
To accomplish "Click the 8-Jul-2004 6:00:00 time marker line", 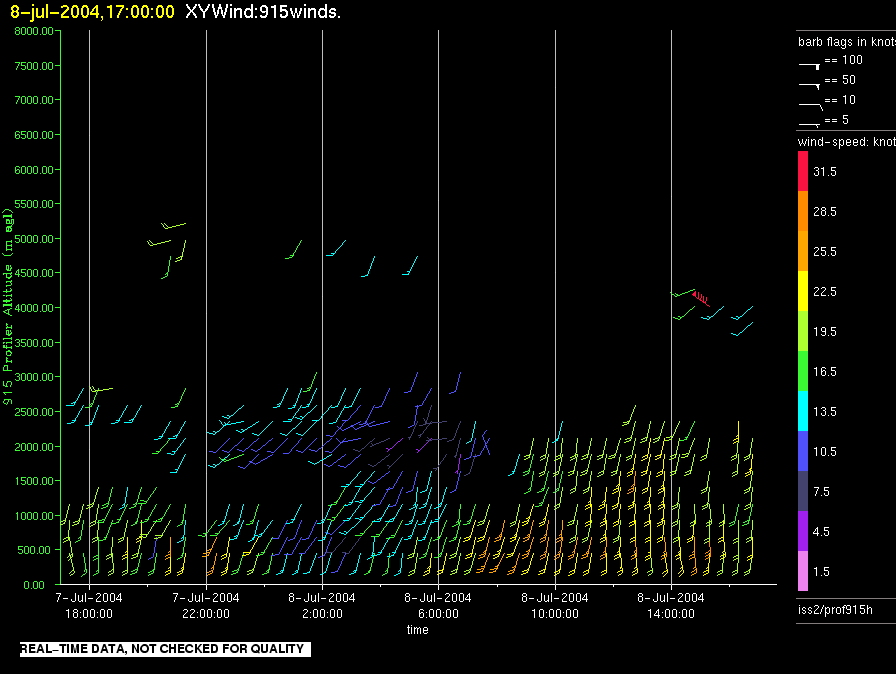I will point(438,307).
